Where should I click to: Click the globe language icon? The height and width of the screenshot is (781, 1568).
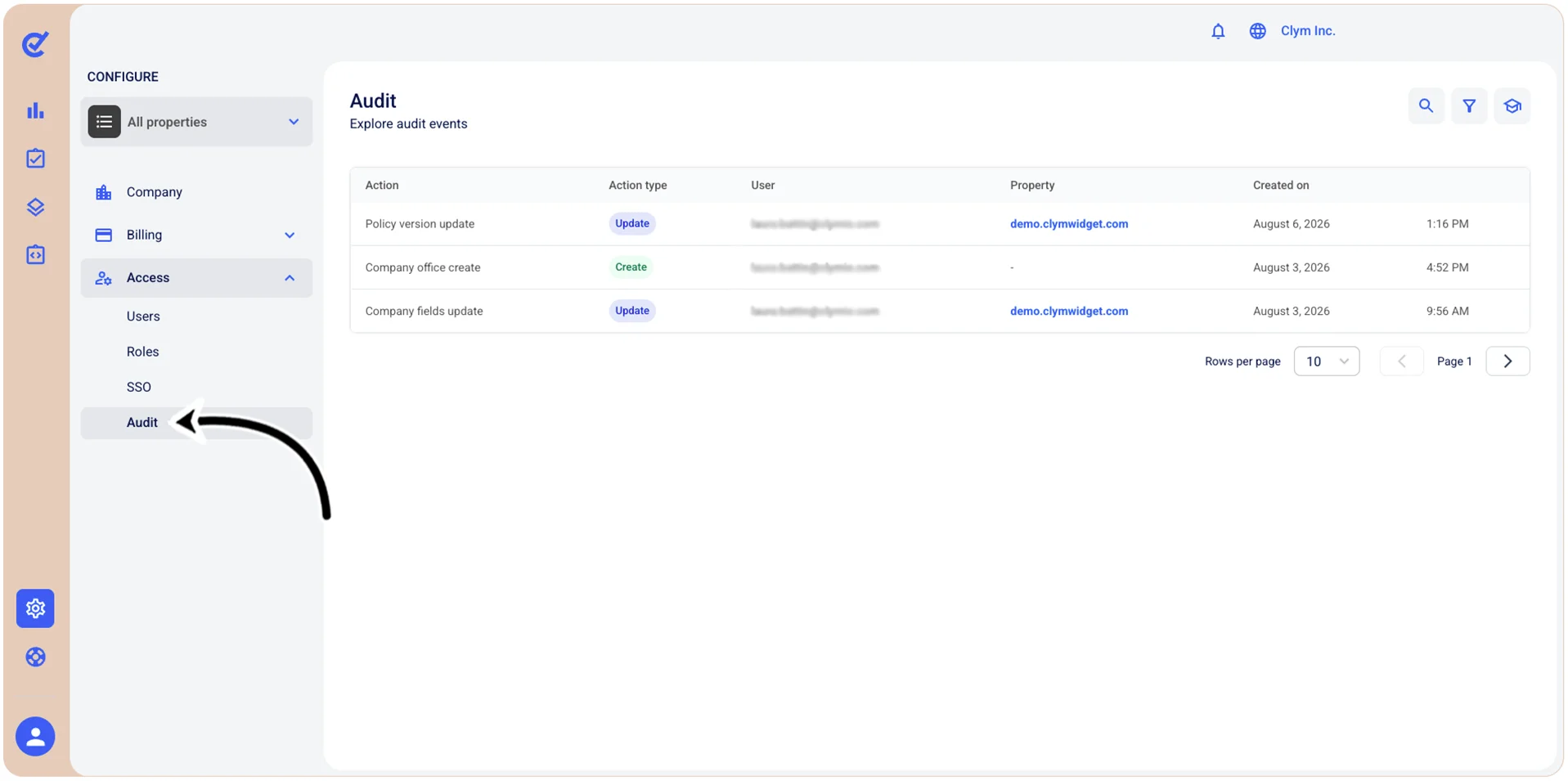(x=1257, y=31)
